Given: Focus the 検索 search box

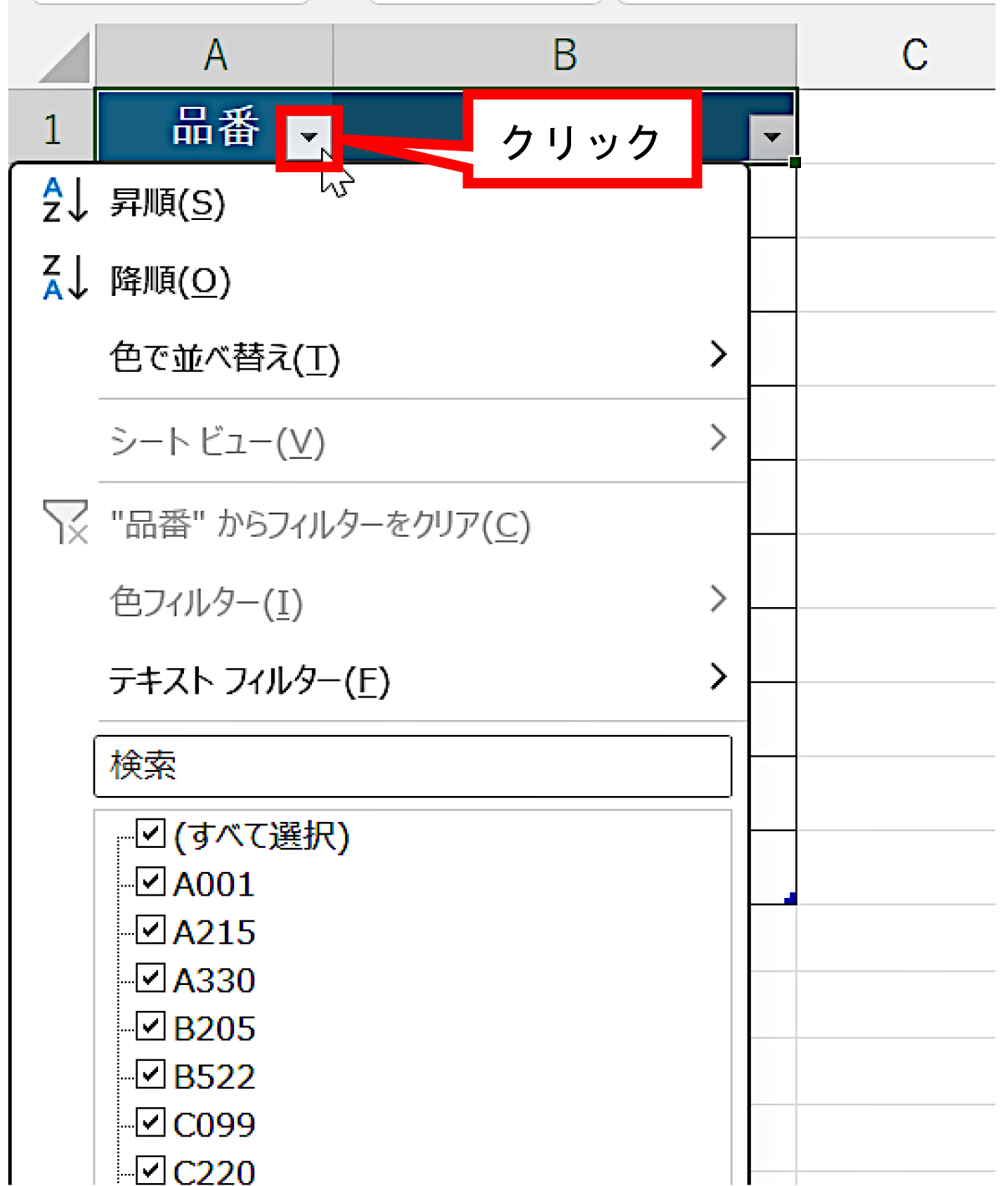Looking at the screenshot, I should [x=413, y=765].
